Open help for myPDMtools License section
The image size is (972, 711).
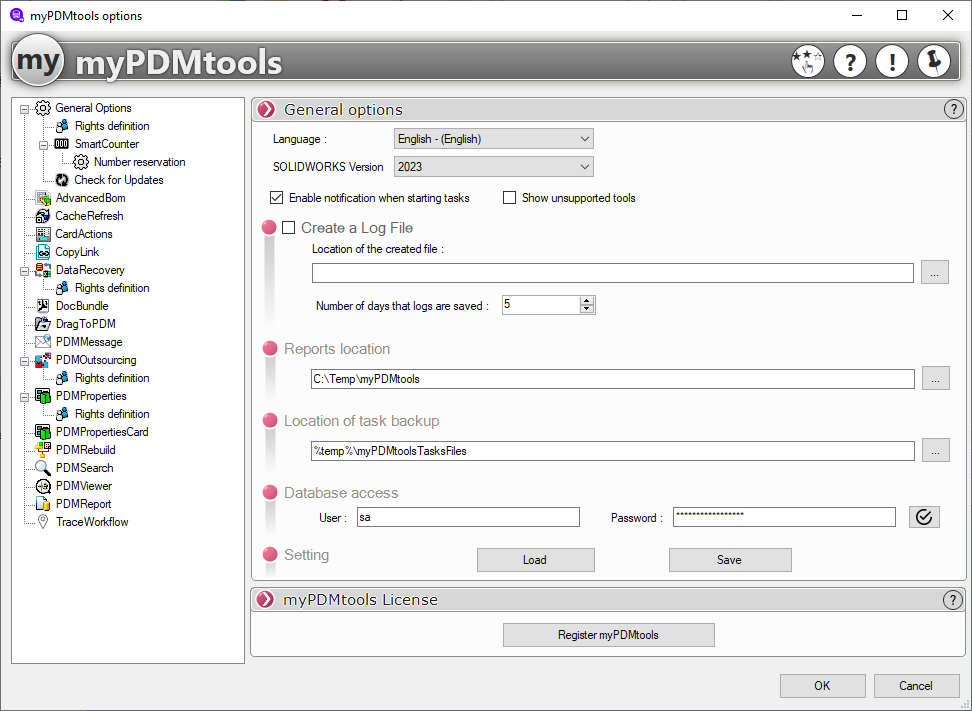953,600
